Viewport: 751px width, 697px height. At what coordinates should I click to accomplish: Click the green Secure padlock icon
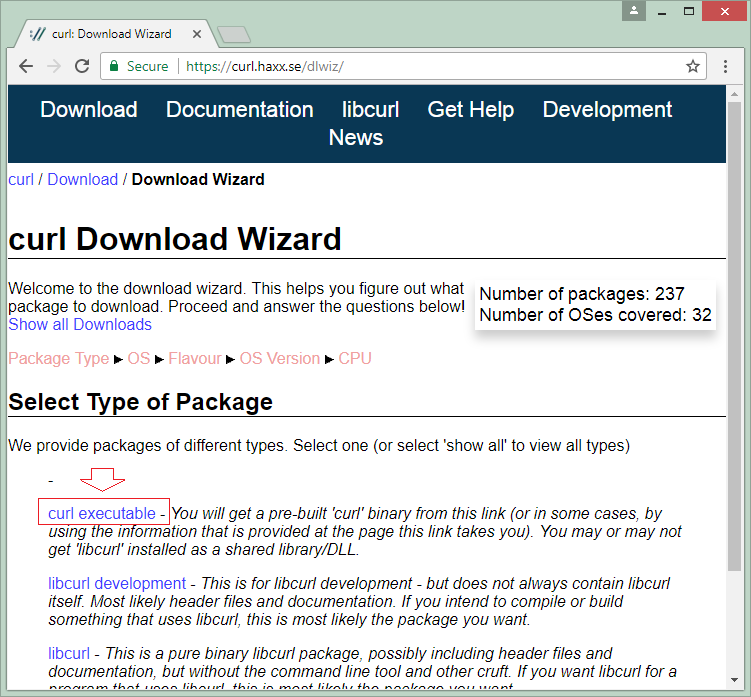click(x=114, y=66)
